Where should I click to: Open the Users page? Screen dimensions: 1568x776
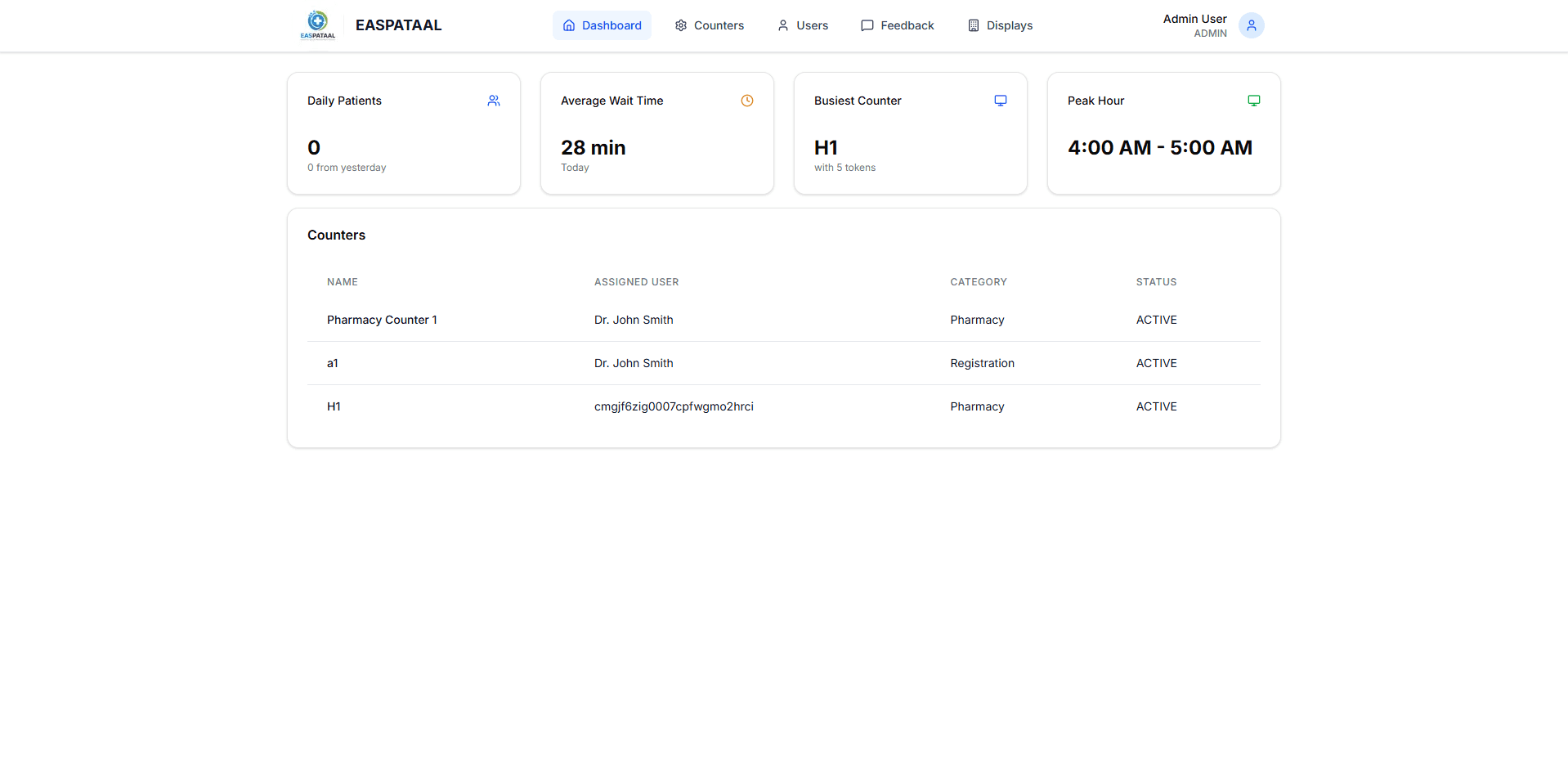click(x=811, y=25)
